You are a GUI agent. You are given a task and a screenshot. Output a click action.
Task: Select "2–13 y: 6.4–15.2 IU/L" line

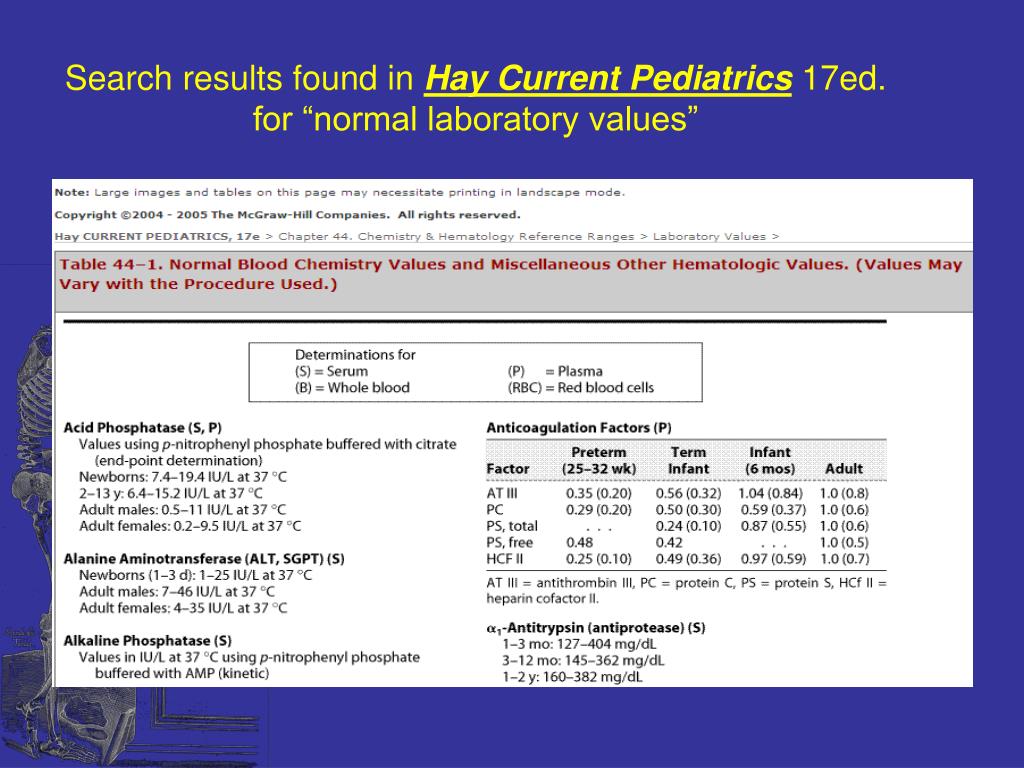[x=171, y=493]
